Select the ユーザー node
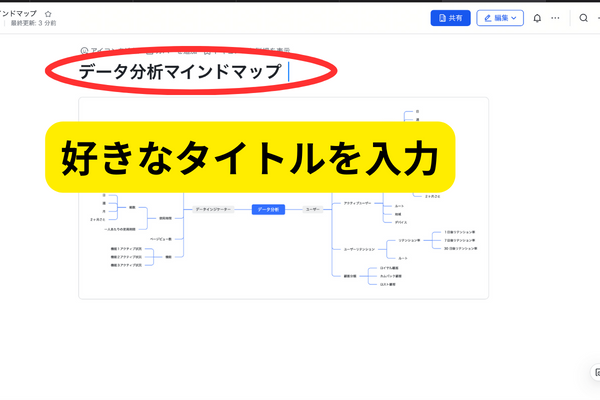 [x=313, y=209]
